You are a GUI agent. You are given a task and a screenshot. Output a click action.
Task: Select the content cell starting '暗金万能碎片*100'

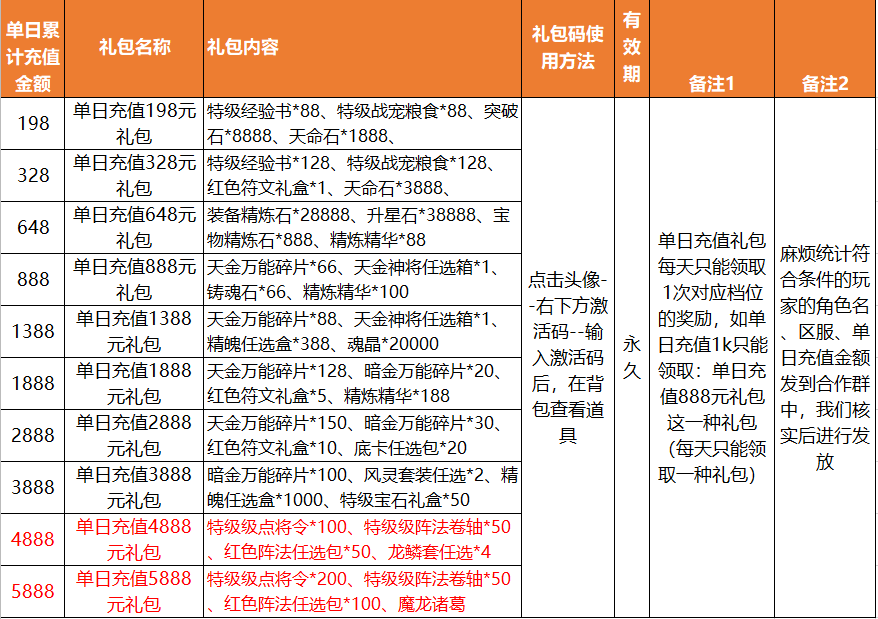point(363,487)
